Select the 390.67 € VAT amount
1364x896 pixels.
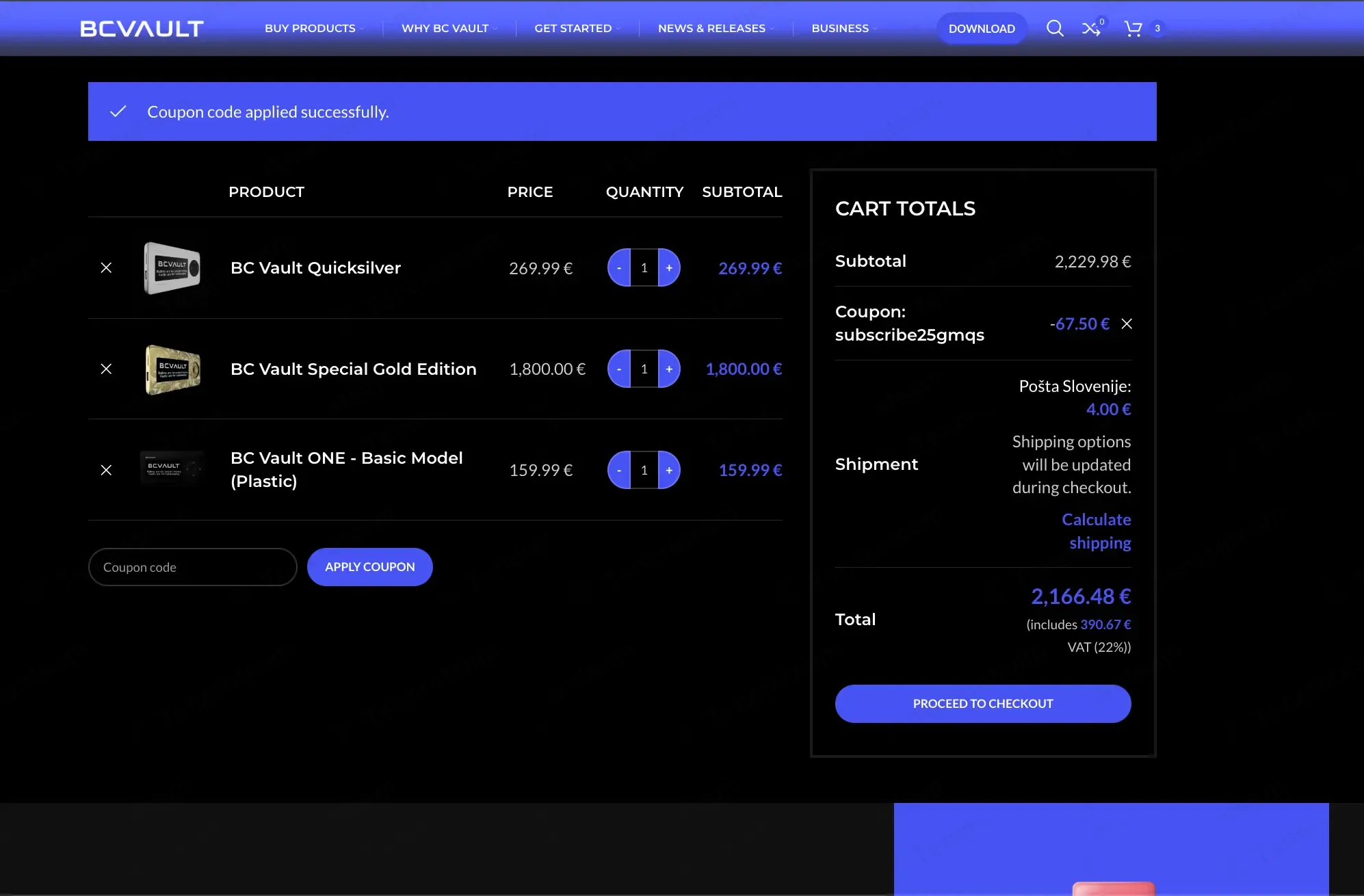[1105, 624]
